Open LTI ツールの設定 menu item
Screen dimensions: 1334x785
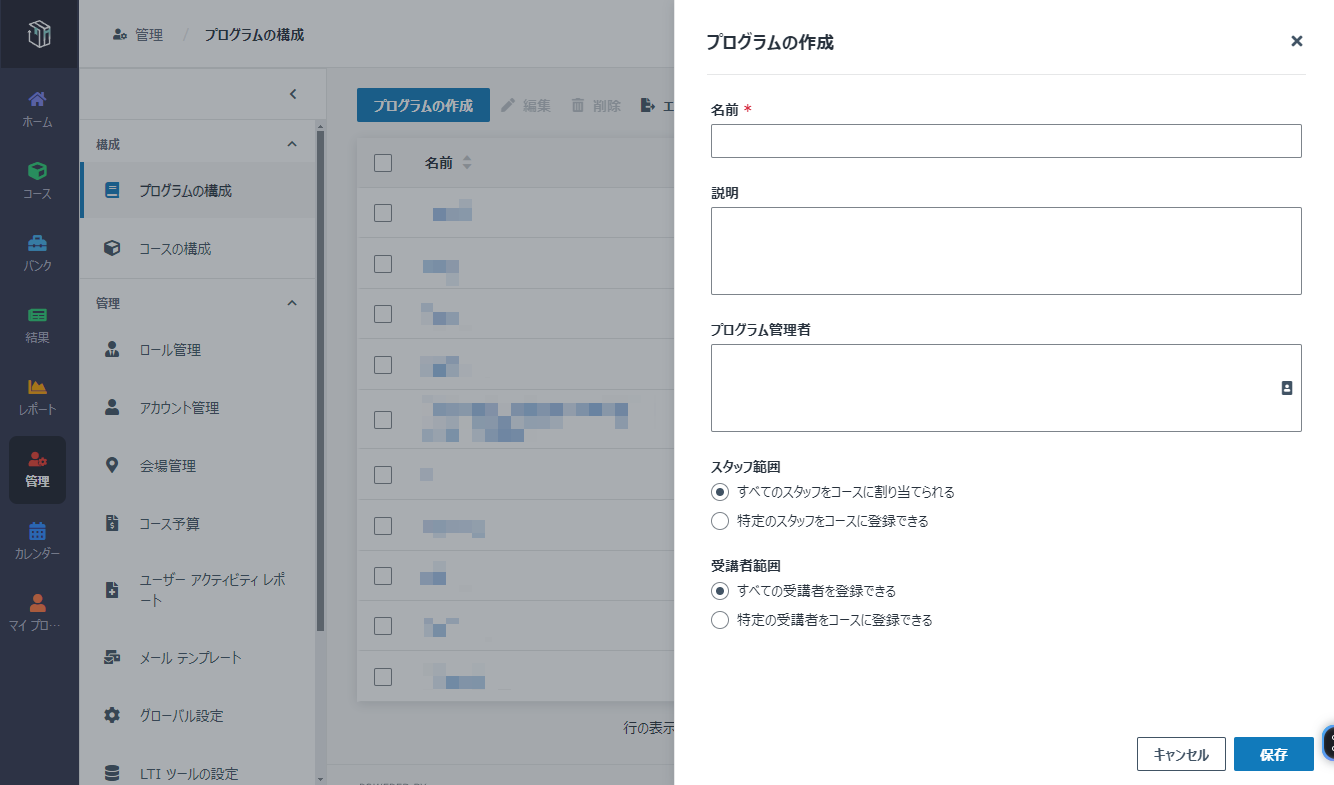[x=198, y=773]
